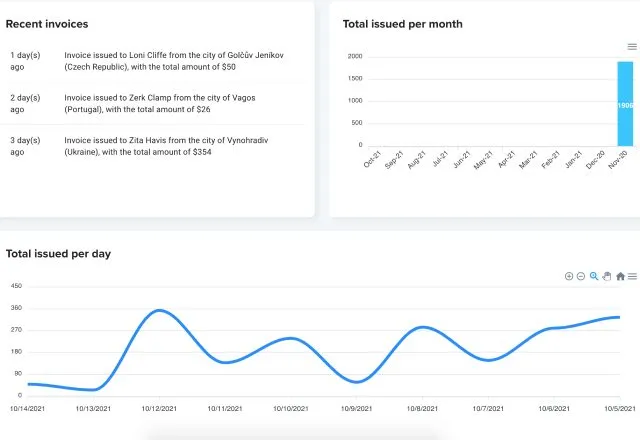Click the Jul-21 month label
Viewport: 640px width, 440px height.
point(440,159)
